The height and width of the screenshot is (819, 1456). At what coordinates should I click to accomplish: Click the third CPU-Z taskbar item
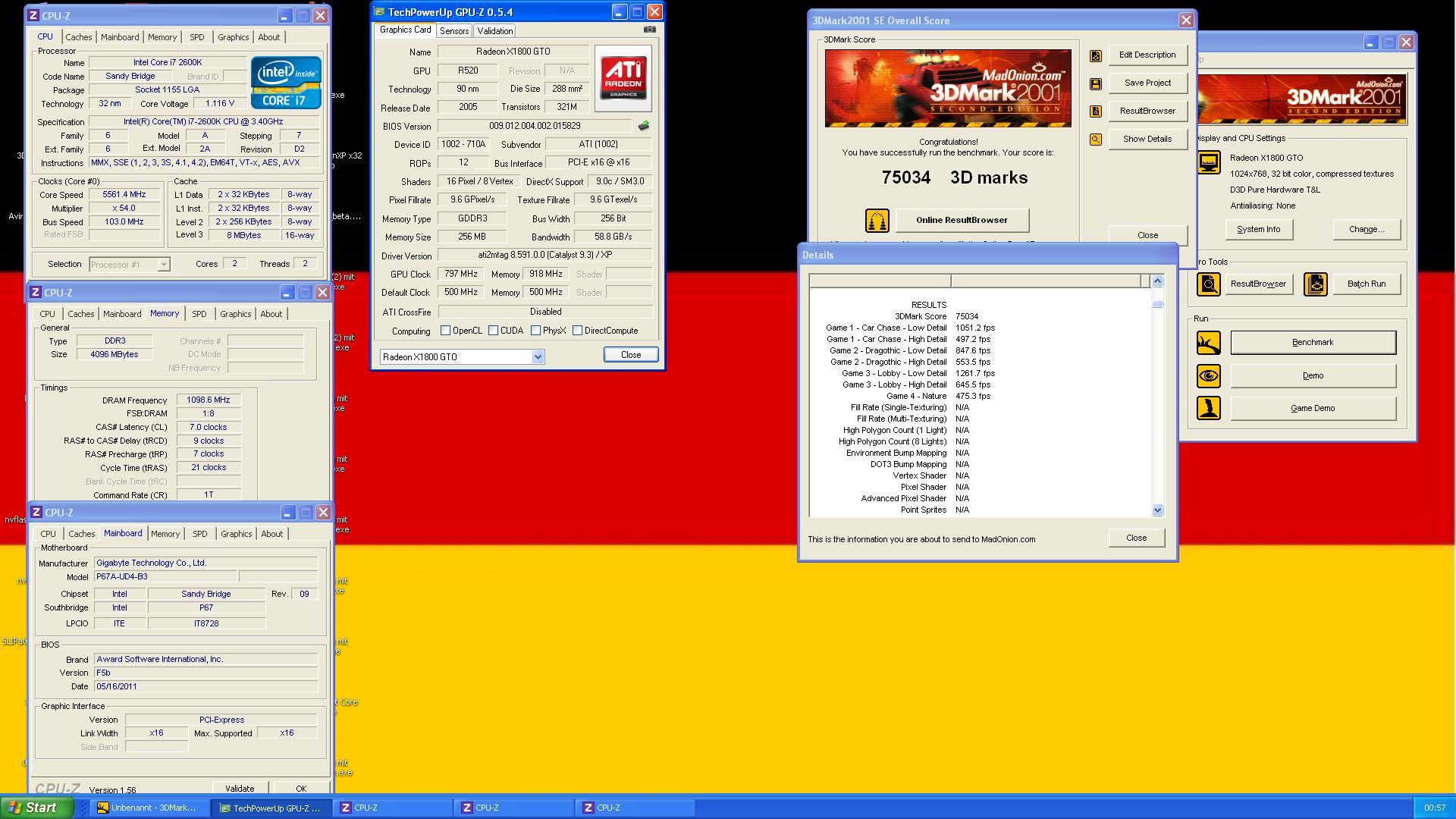[635, 808]
